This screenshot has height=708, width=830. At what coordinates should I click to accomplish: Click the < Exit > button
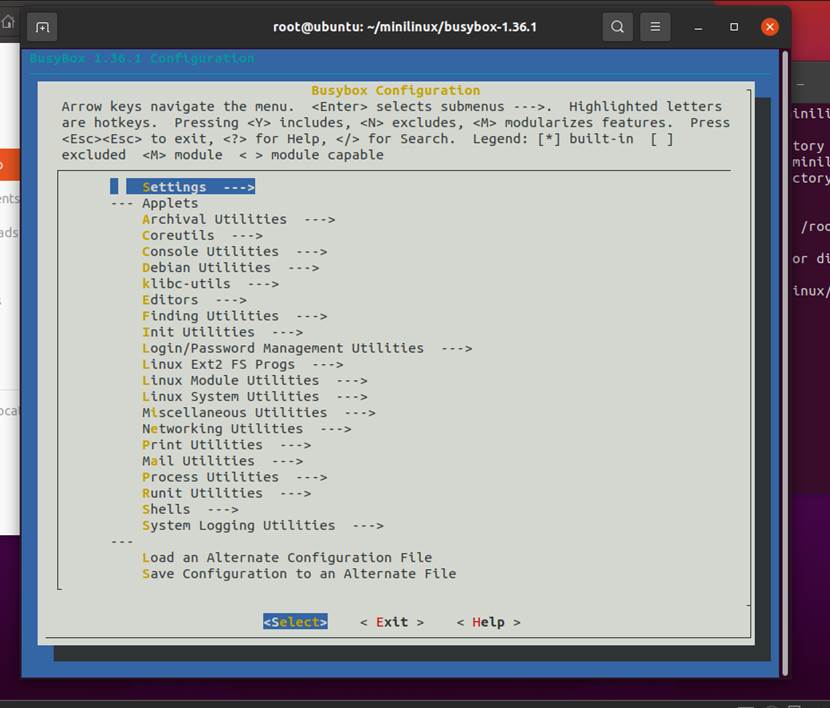pyautogui.click(x=392, y=622)
